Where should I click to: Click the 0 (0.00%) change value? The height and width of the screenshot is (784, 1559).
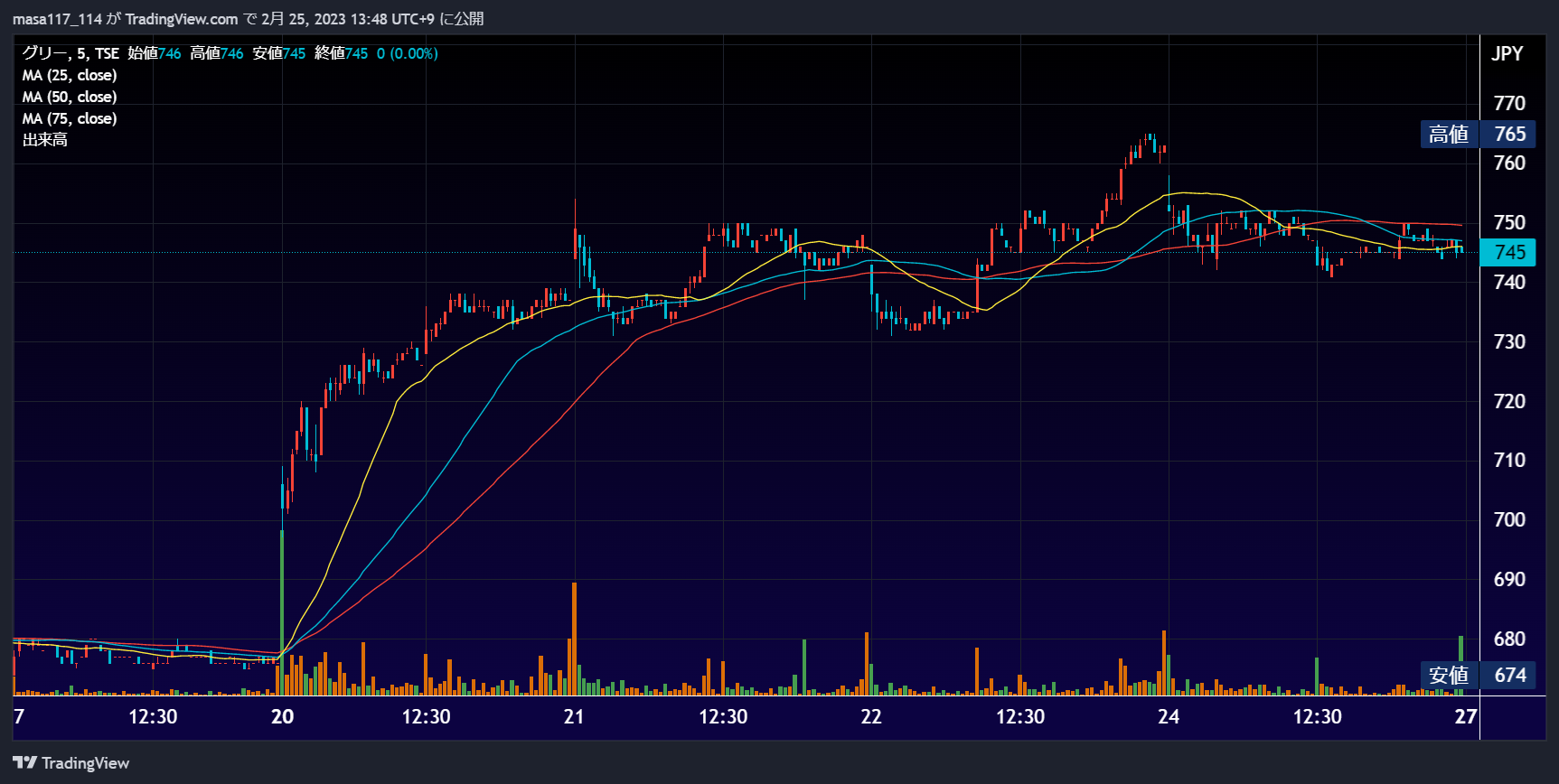point(407,53)
